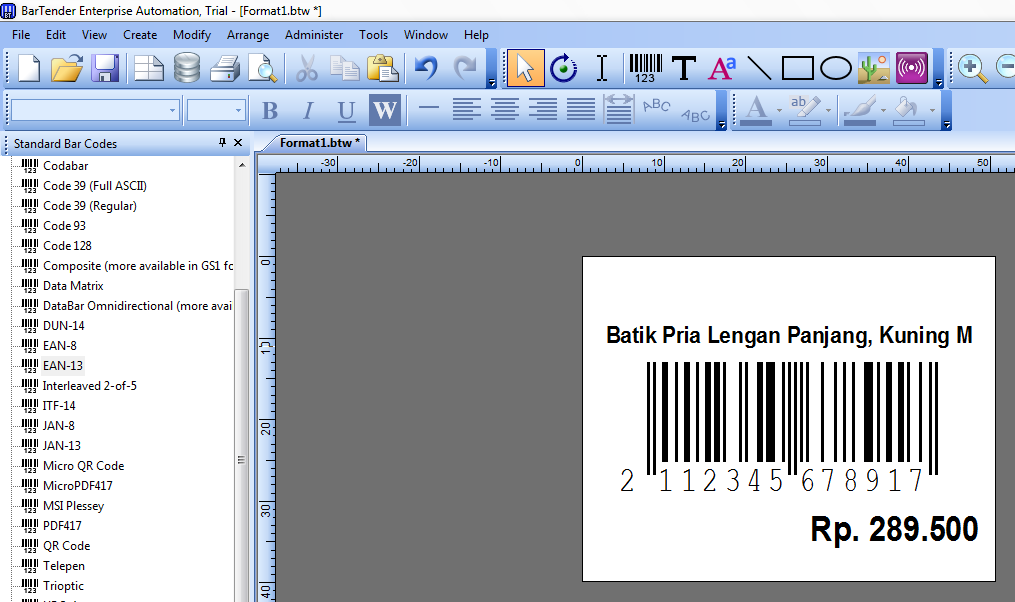The width and height of the screenshot is (1015, 602).
Task: Toggle Italic text formatting
Action: [x=308, y=111]
